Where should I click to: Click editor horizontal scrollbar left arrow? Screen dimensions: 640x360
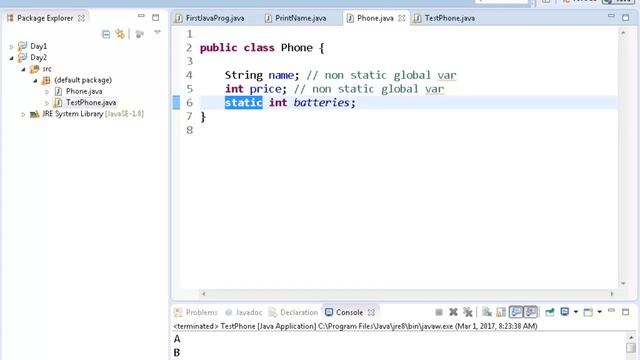coord(204,293)
